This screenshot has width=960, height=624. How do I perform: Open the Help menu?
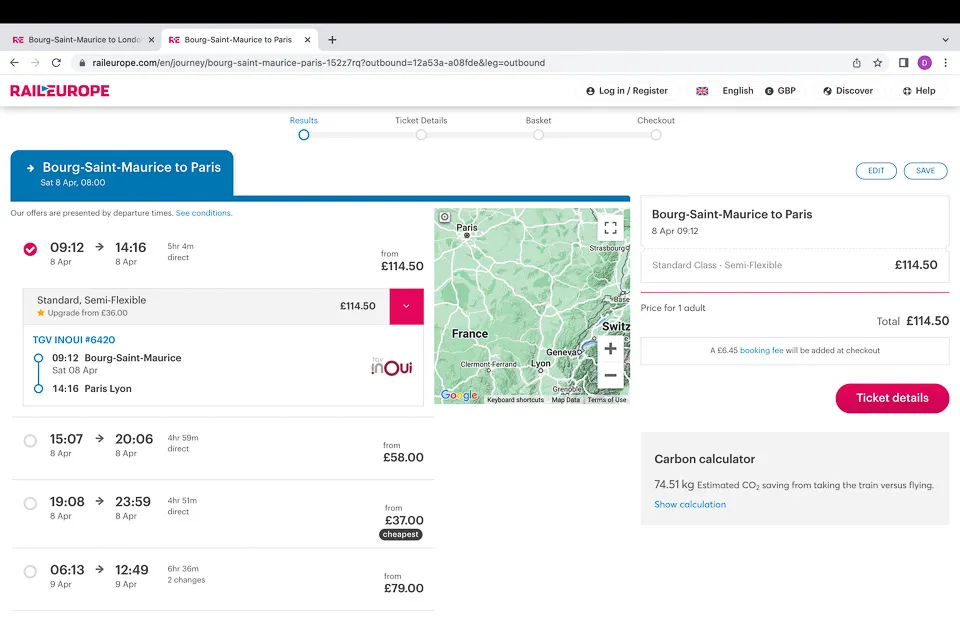click(x=919, y=91)
